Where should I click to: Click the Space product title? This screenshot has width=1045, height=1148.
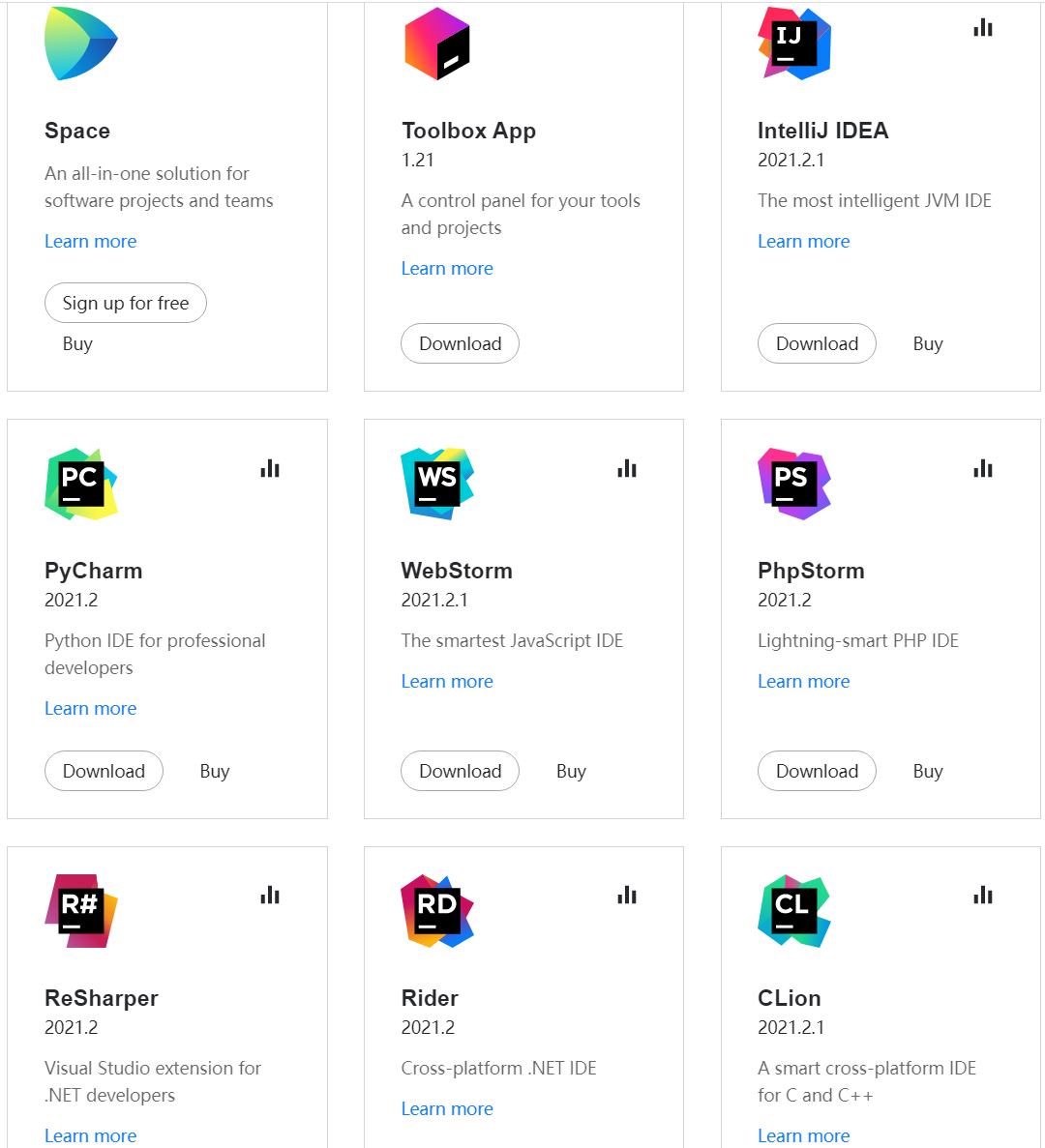pyautogui.click(x=77, y=131)
